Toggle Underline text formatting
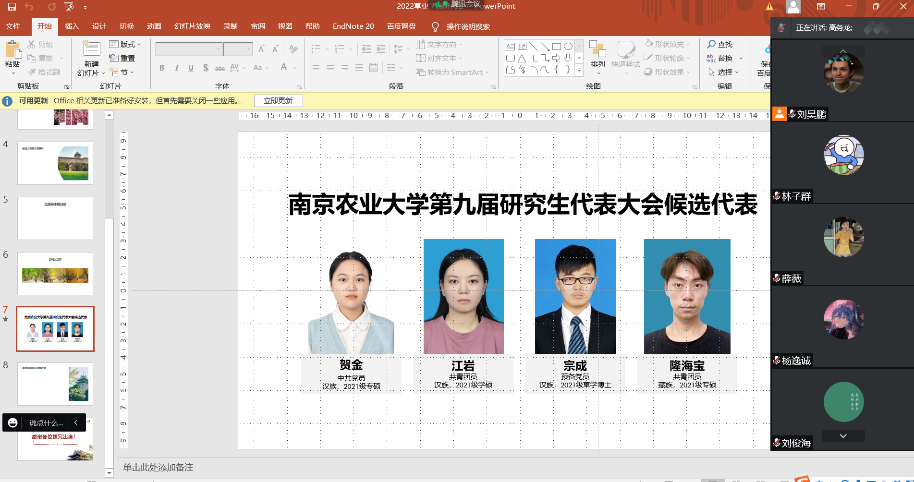The height and width of the screenshot is (482, 914). pyautogui.click(x=190, y=68)
